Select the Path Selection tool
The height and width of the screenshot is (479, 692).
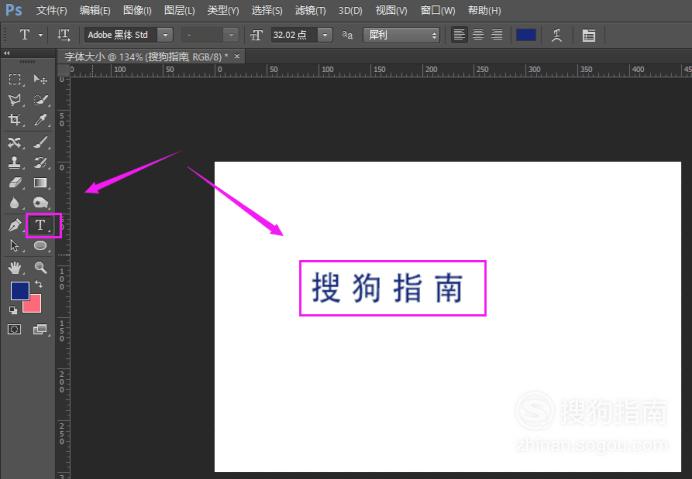[x=15, y=245]
